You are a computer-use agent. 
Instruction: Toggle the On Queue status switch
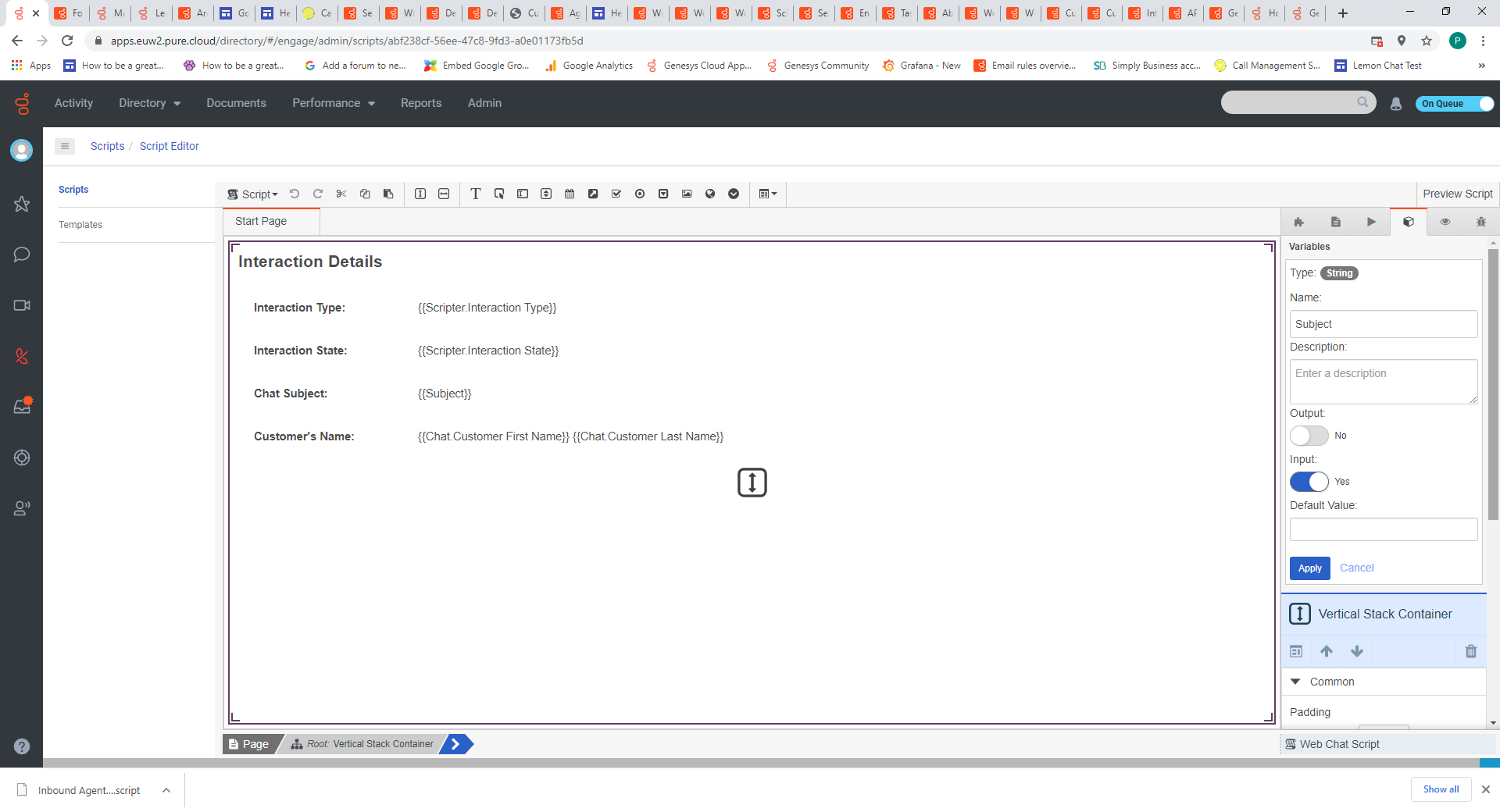click(1455, 104)
